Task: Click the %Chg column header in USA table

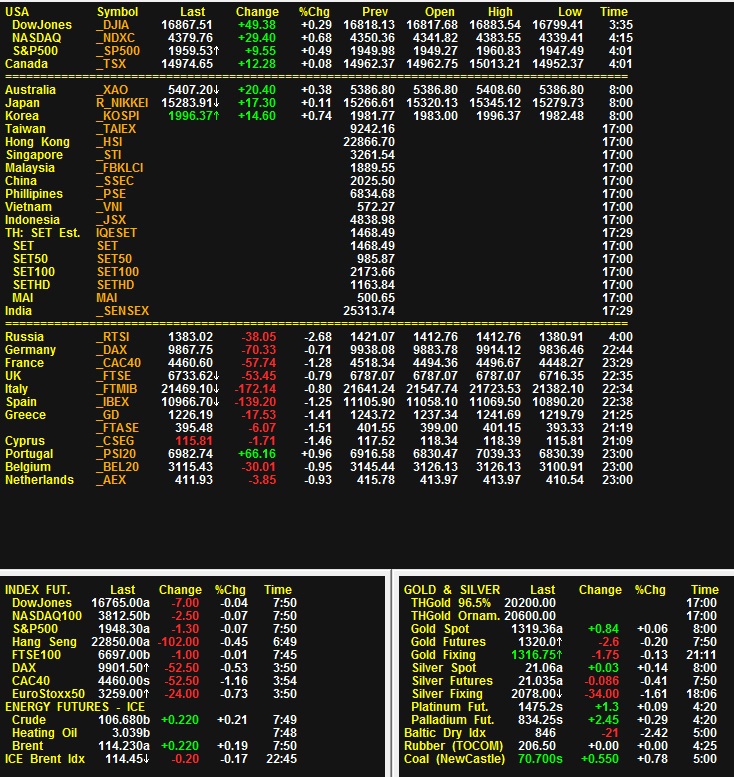Action: [314, 12]
